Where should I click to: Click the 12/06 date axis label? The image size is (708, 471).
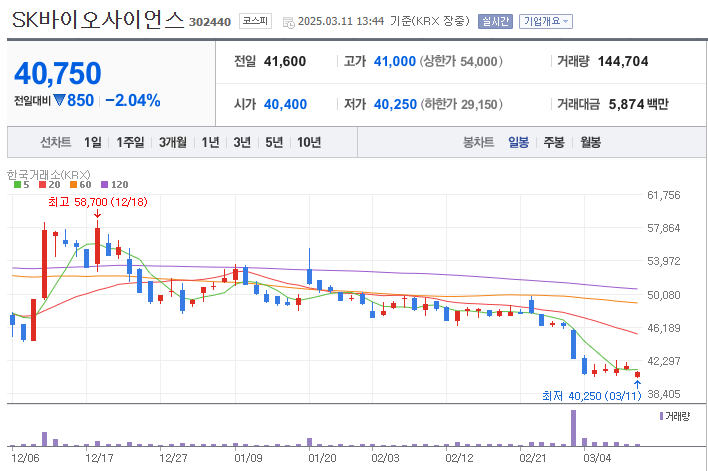click(x=25, y=458)
